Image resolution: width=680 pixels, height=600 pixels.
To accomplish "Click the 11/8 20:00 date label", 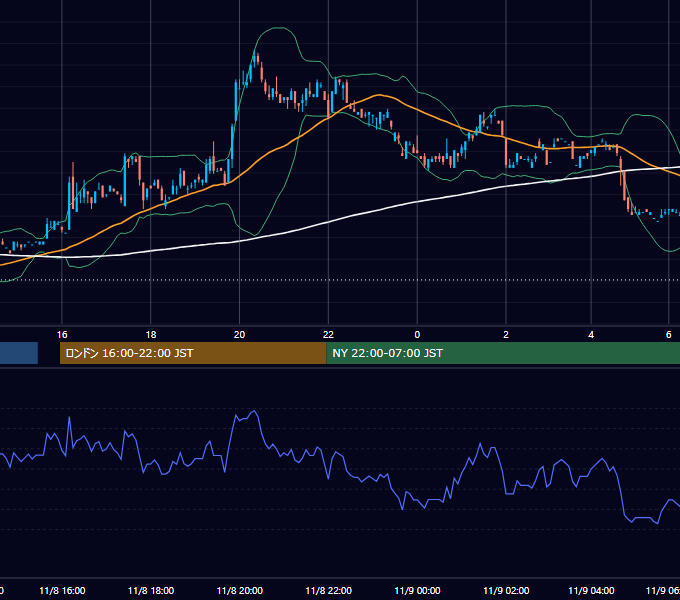I will (x=240, y=590).
